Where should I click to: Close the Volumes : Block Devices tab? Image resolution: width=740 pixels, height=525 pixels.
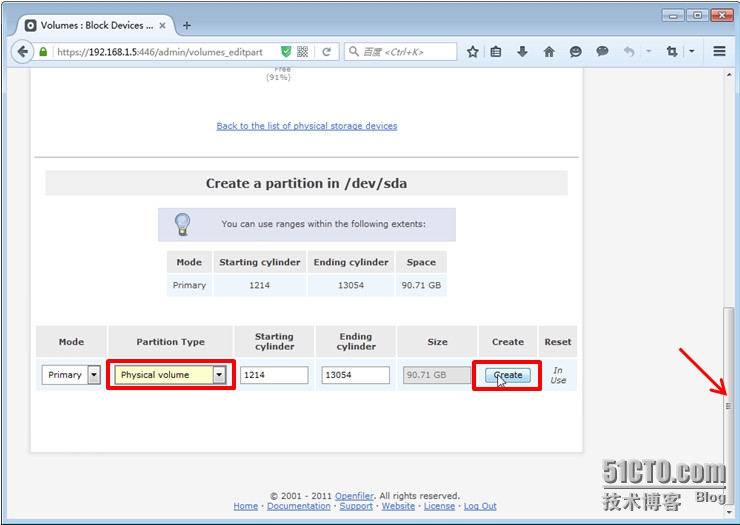[162, 25]
